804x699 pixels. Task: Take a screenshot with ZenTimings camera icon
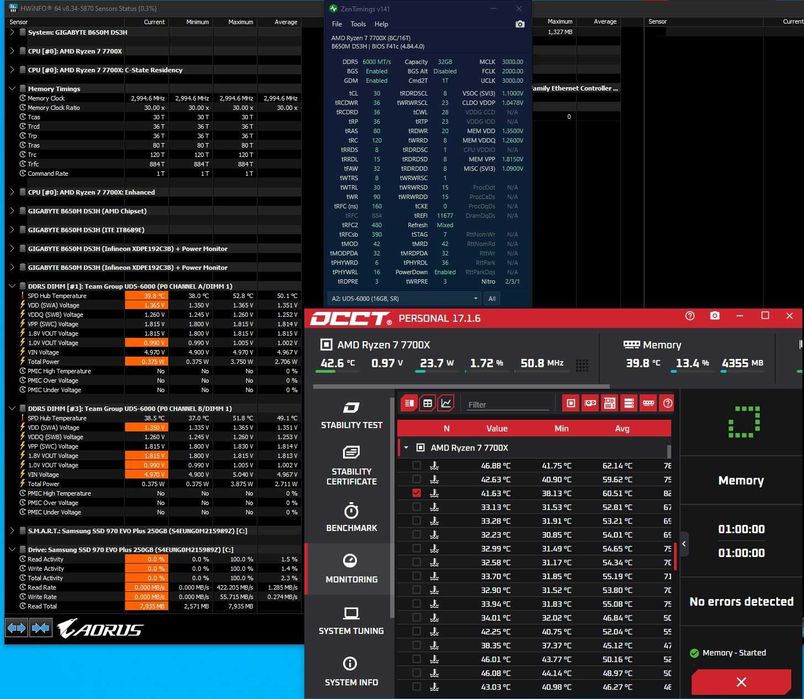tap(519, 24)
